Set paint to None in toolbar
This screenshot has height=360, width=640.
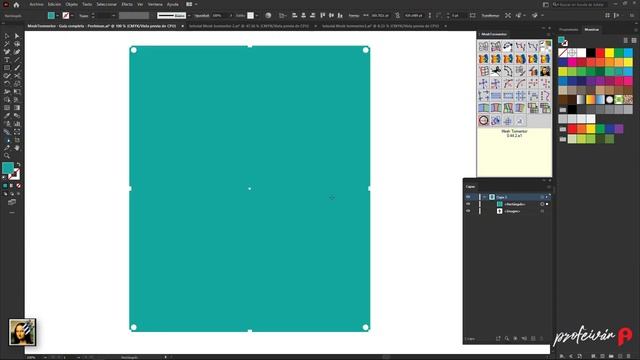pyautogui.click(x=18, y=186)
